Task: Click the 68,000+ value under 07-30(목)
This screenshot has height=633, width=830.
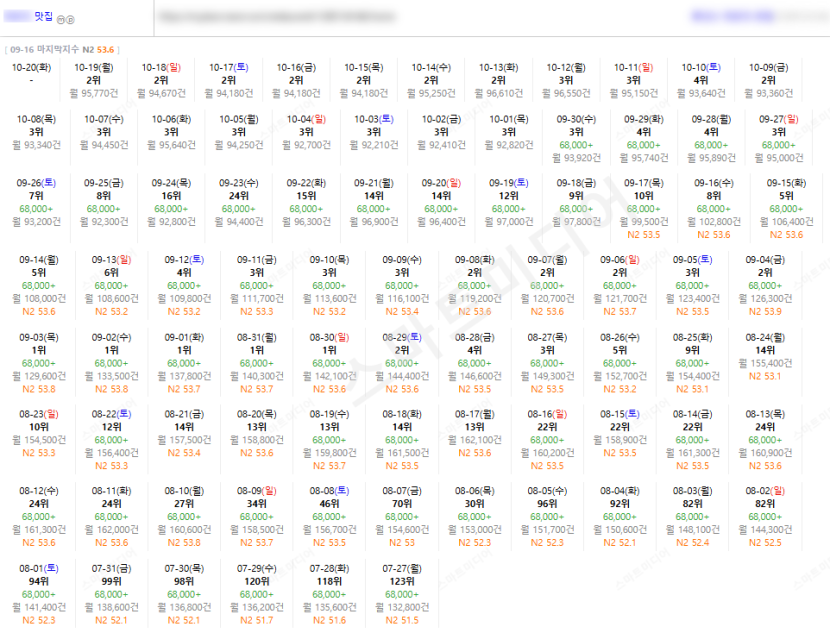Action: pos(184,594)
